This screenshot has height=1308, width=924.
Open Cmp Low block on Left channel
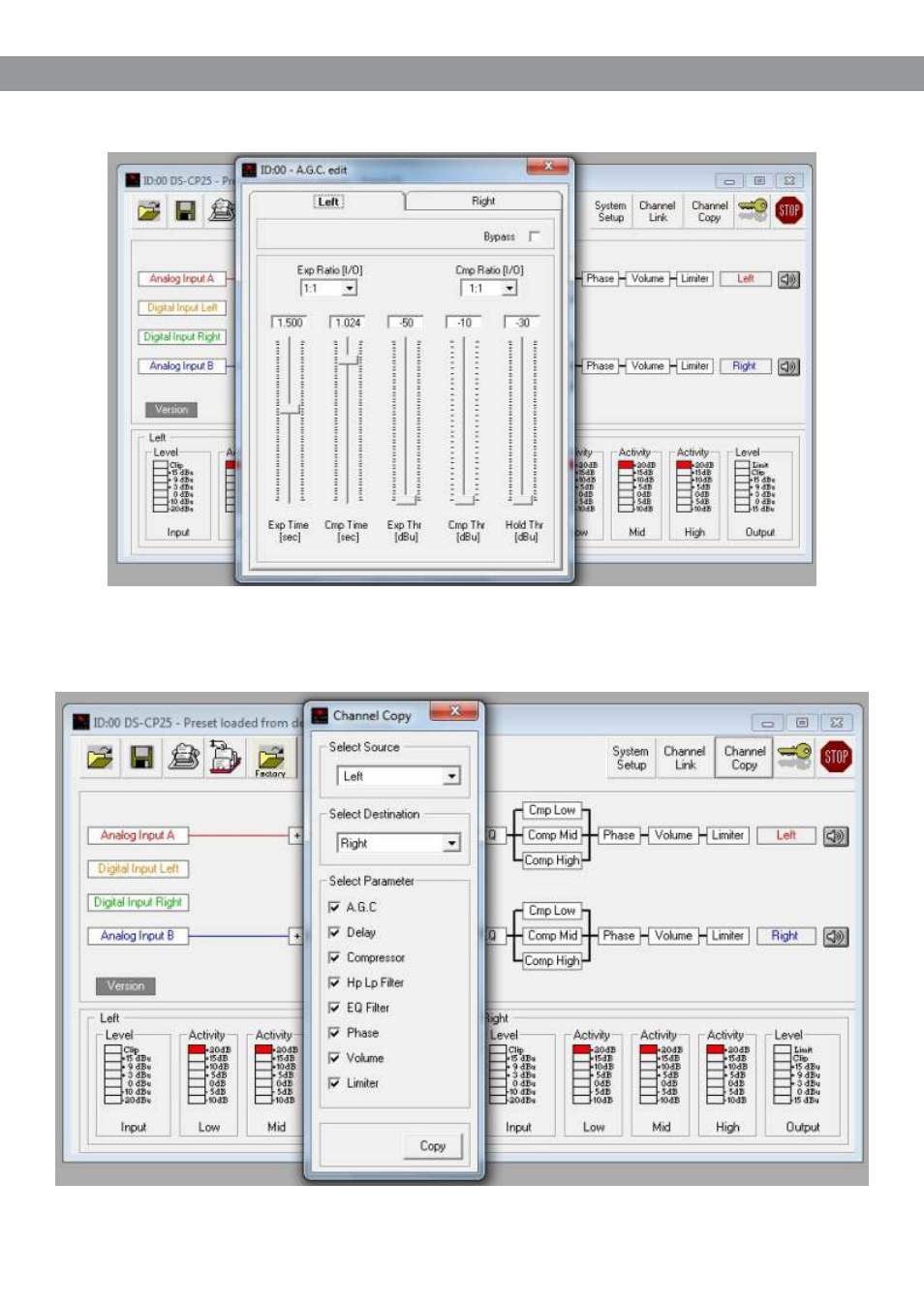coord(552,810)
